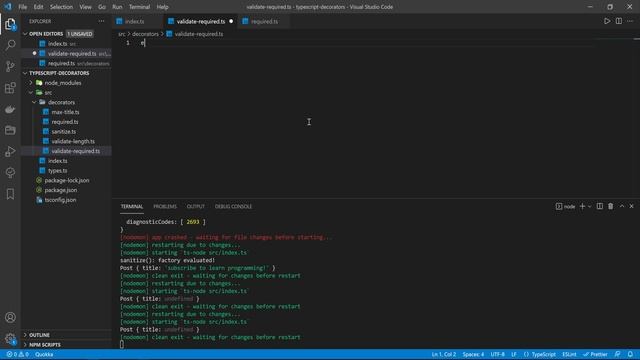Open the Project Manager folder view
The width and height of the screenshot is (640, 360).
[10, 130]
